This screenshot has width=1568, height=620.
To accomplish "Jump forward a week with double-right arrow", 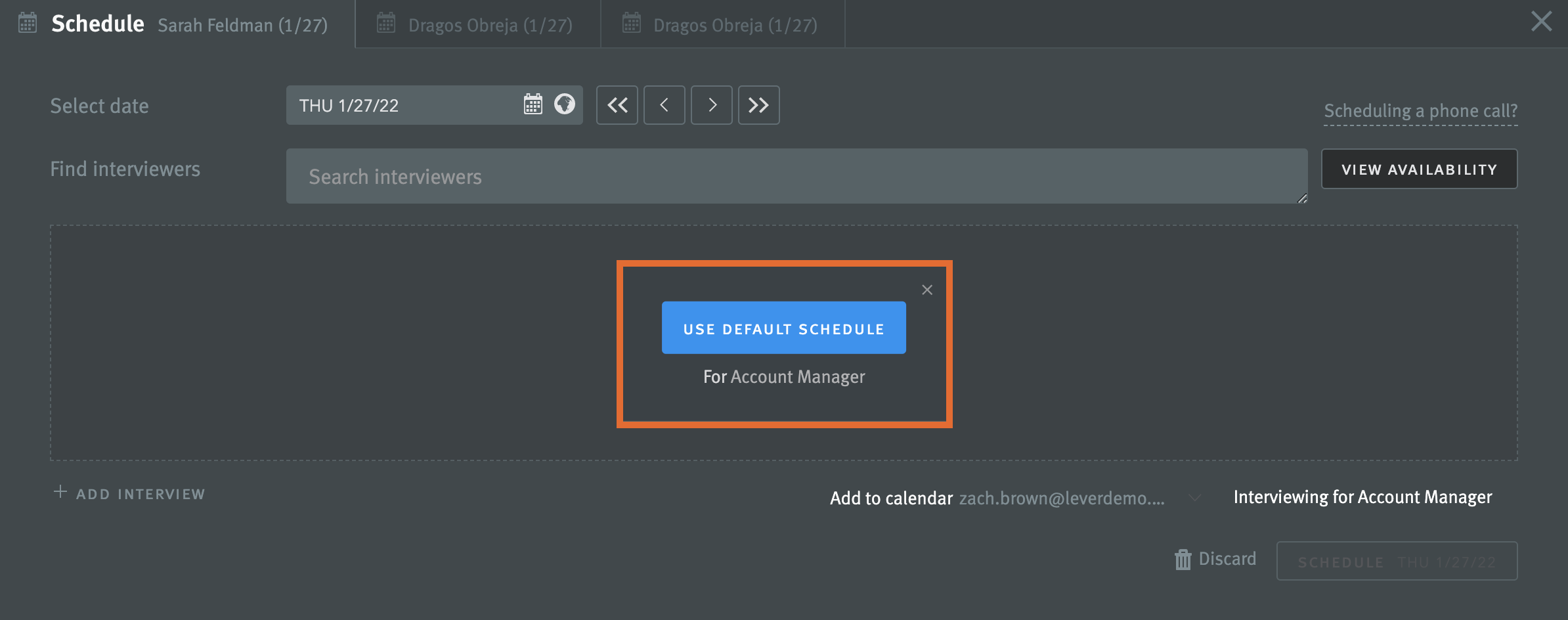I will point(758,104).
